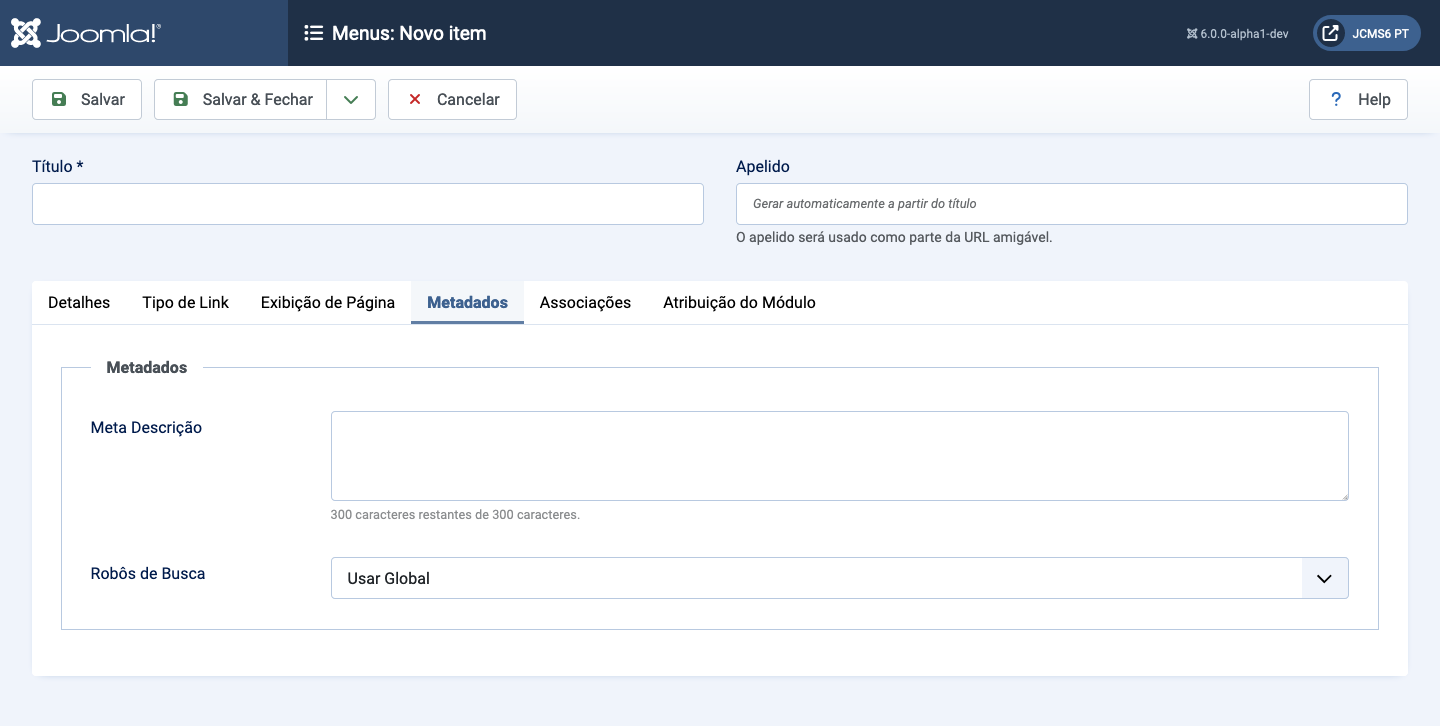Grab the Meta Descrição textarea resize handle
Viewport: 1440px width, 726px height.
coord(1343,495)
